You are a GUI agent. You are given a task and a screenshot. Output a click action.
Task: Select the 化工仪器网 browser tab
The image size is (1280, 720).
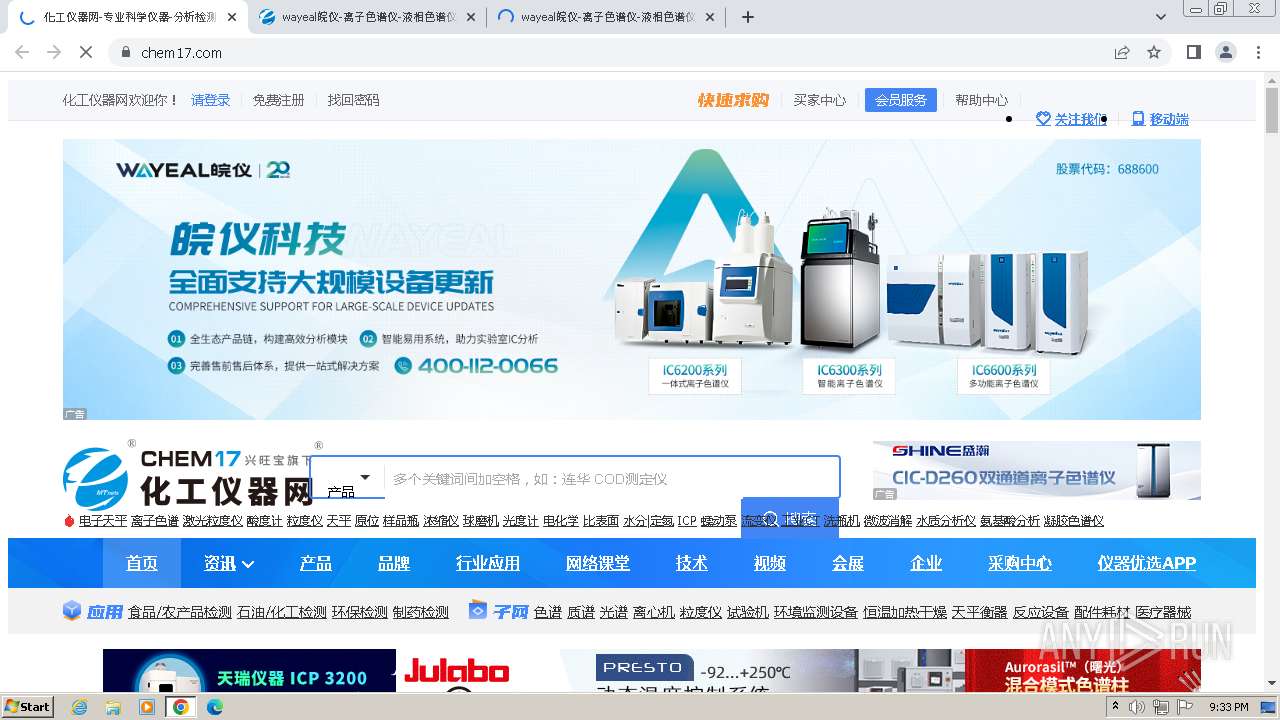point(126,17)
